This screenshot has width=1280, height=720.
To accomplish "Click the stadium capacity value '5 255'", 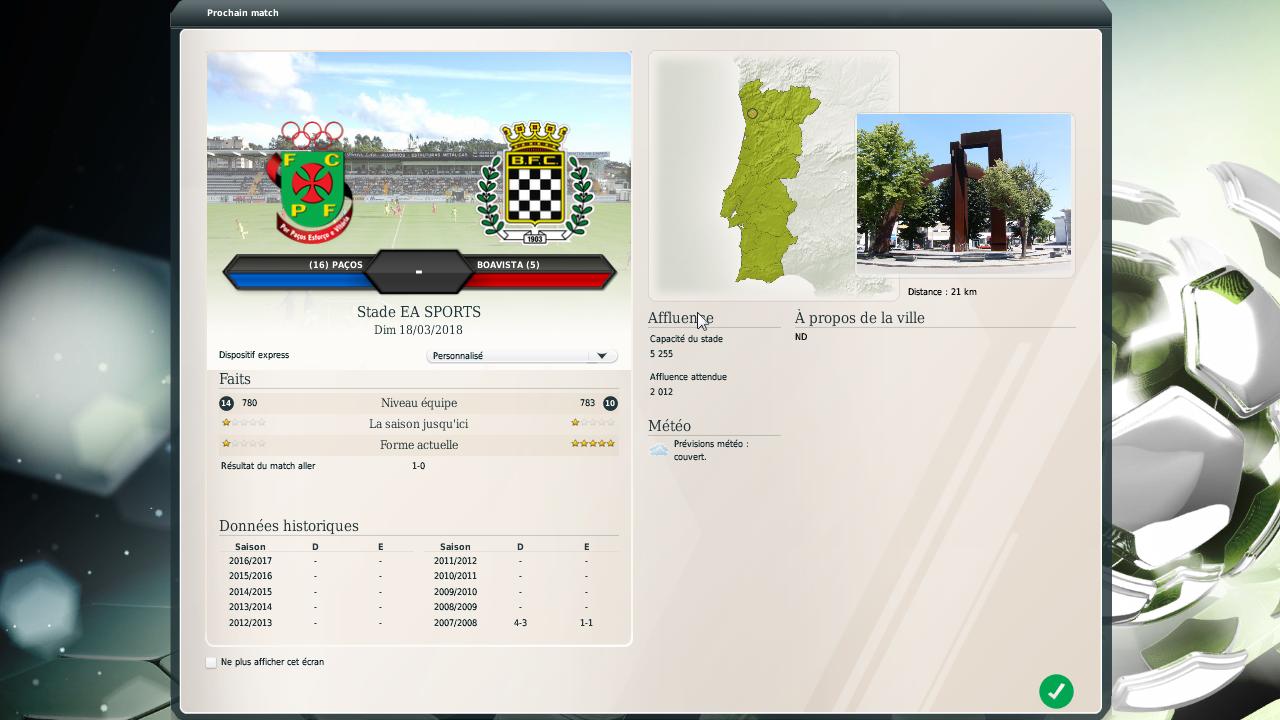I will click(661, 354).
